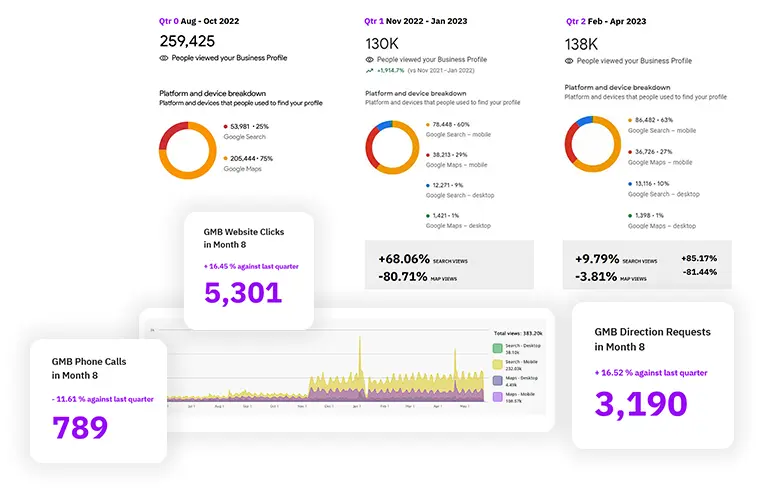Click the GMB Website Clicks in Month 8 title
The image size is (765, 494).
(243, 238)
